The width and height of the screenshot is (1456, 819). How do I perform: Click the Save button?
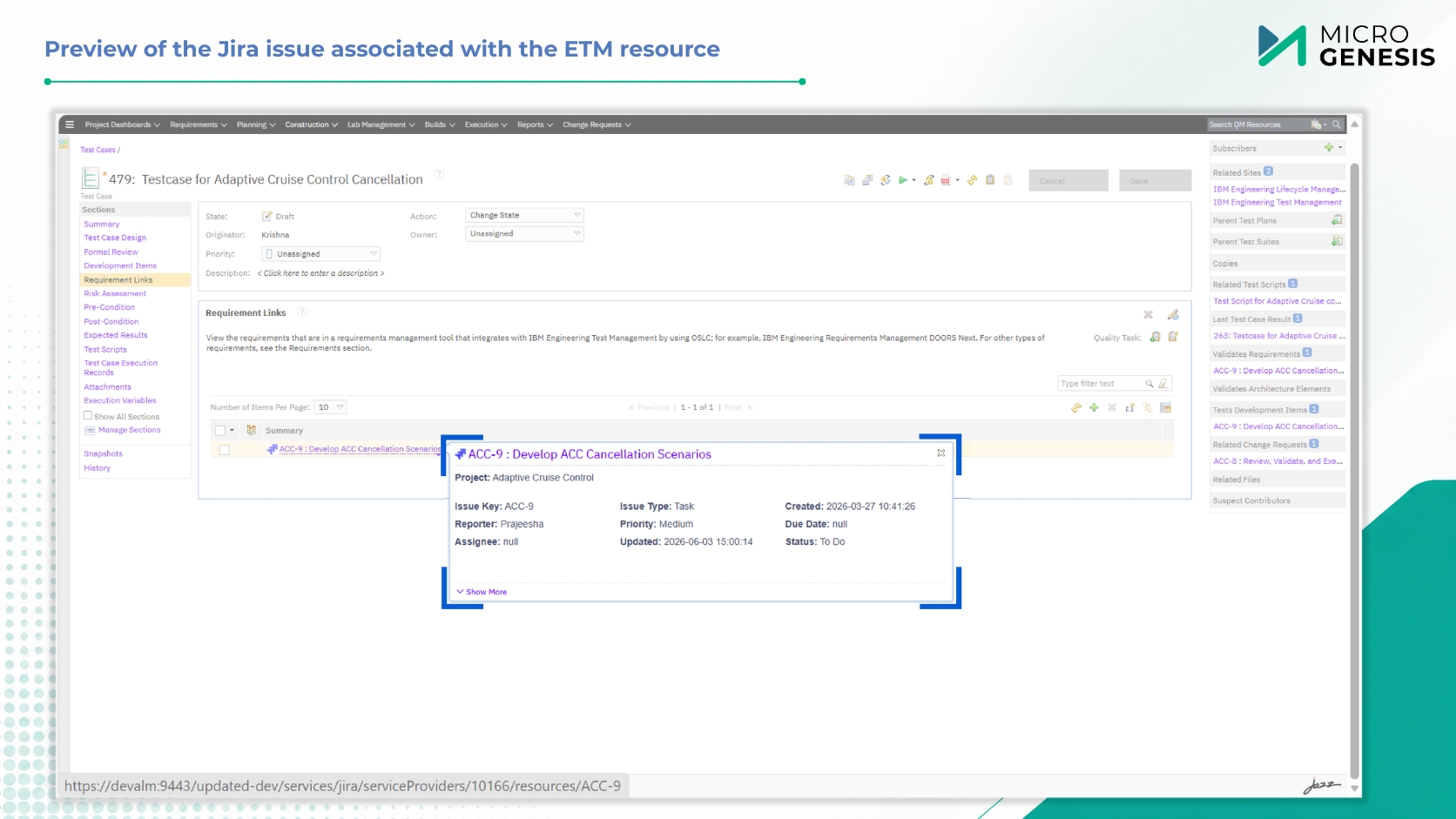click(x=1155, y=180)
